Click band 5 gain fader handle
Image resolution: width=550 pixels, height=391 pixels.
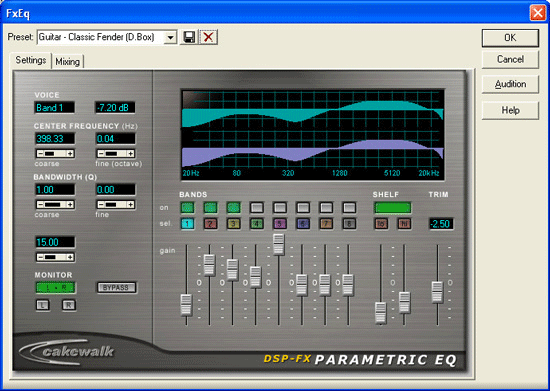click(279, 244)
